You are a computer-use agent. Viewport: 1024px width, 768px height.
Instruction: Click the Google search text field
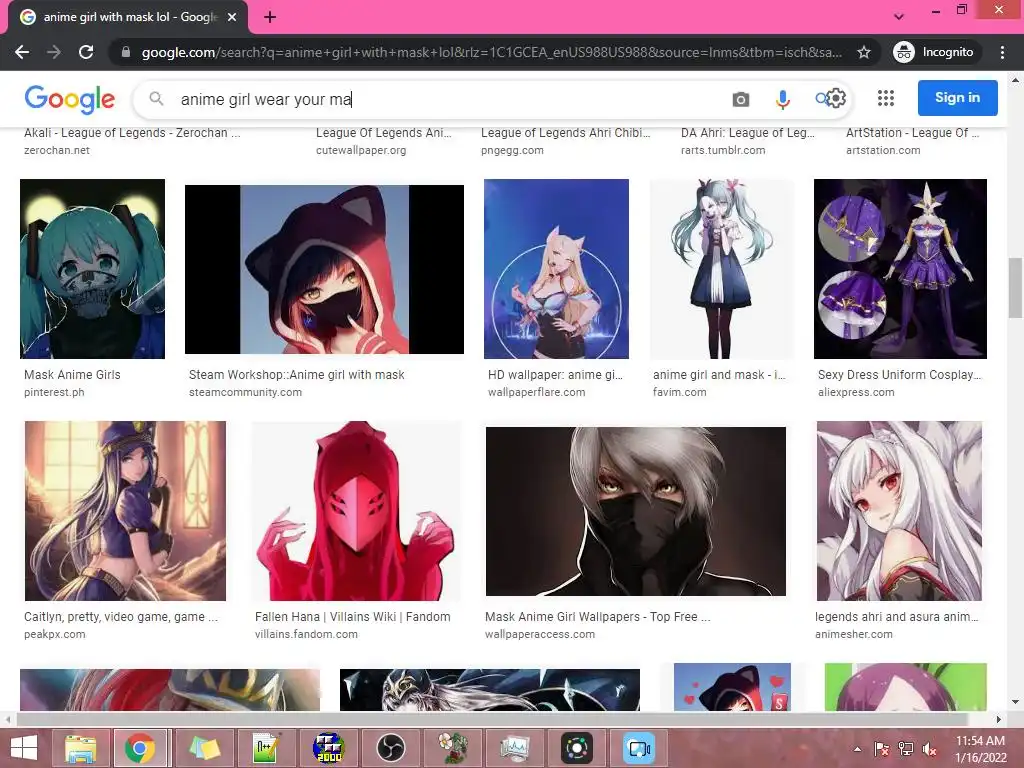[x=444, y=99]
